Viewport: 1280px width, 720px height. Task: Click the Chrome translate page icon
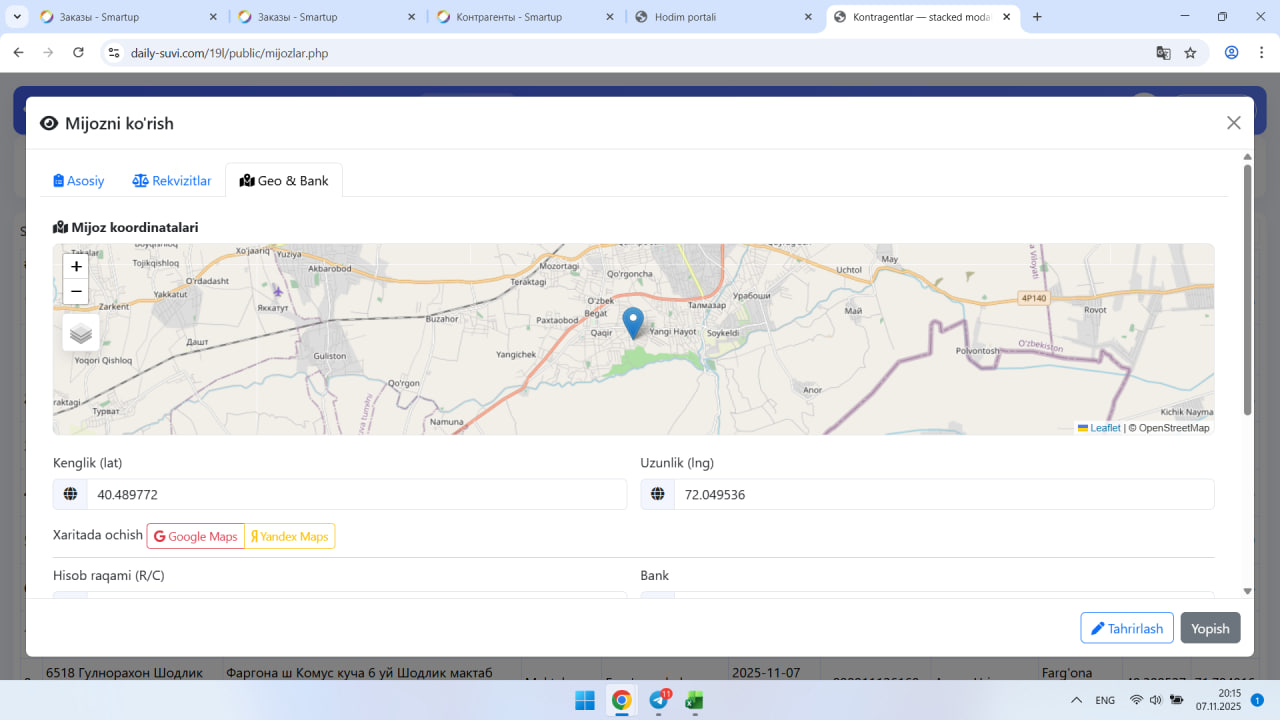click(x=1163, y=53)
